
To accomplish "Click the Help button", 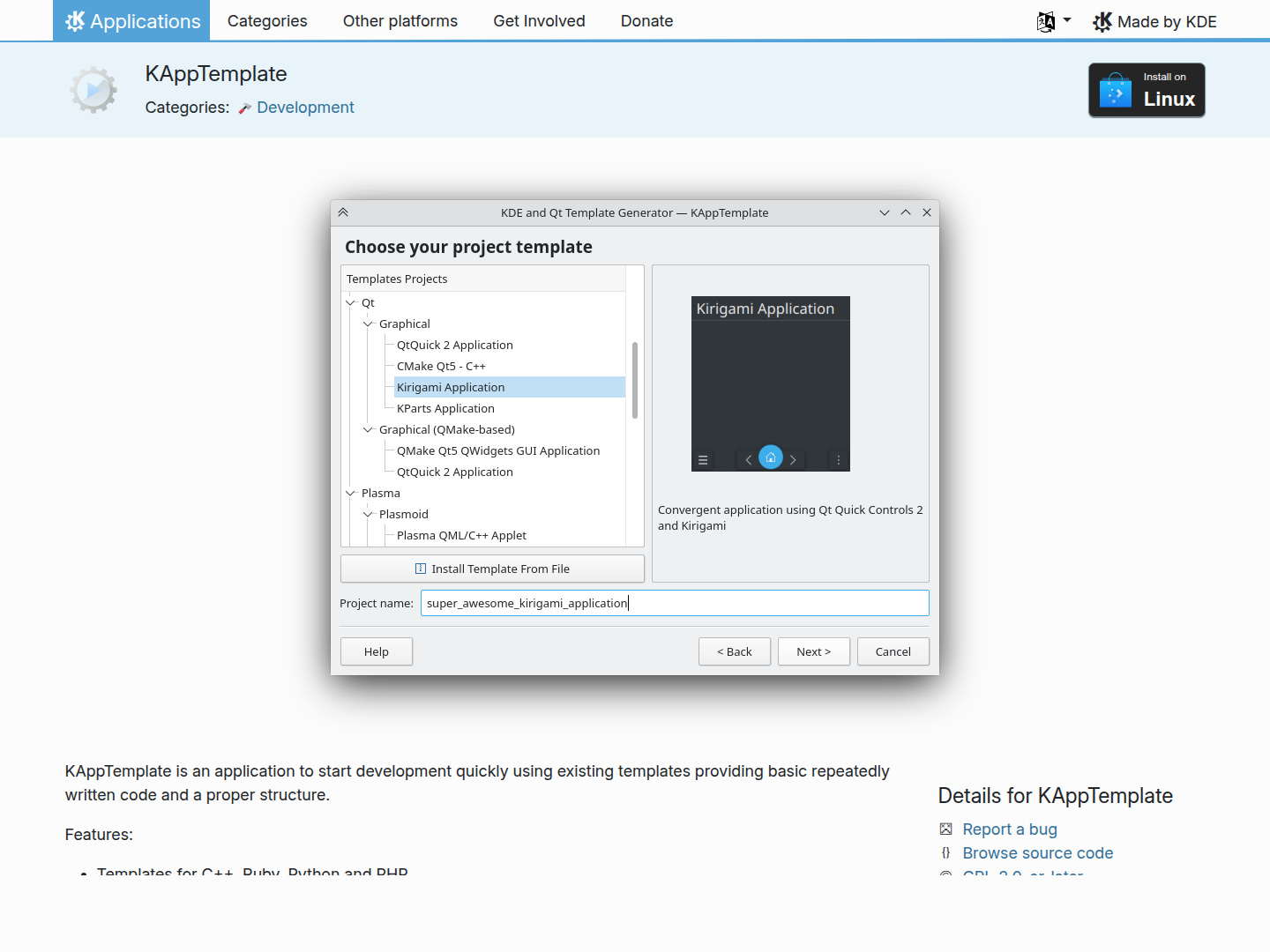I will (377, 651).
